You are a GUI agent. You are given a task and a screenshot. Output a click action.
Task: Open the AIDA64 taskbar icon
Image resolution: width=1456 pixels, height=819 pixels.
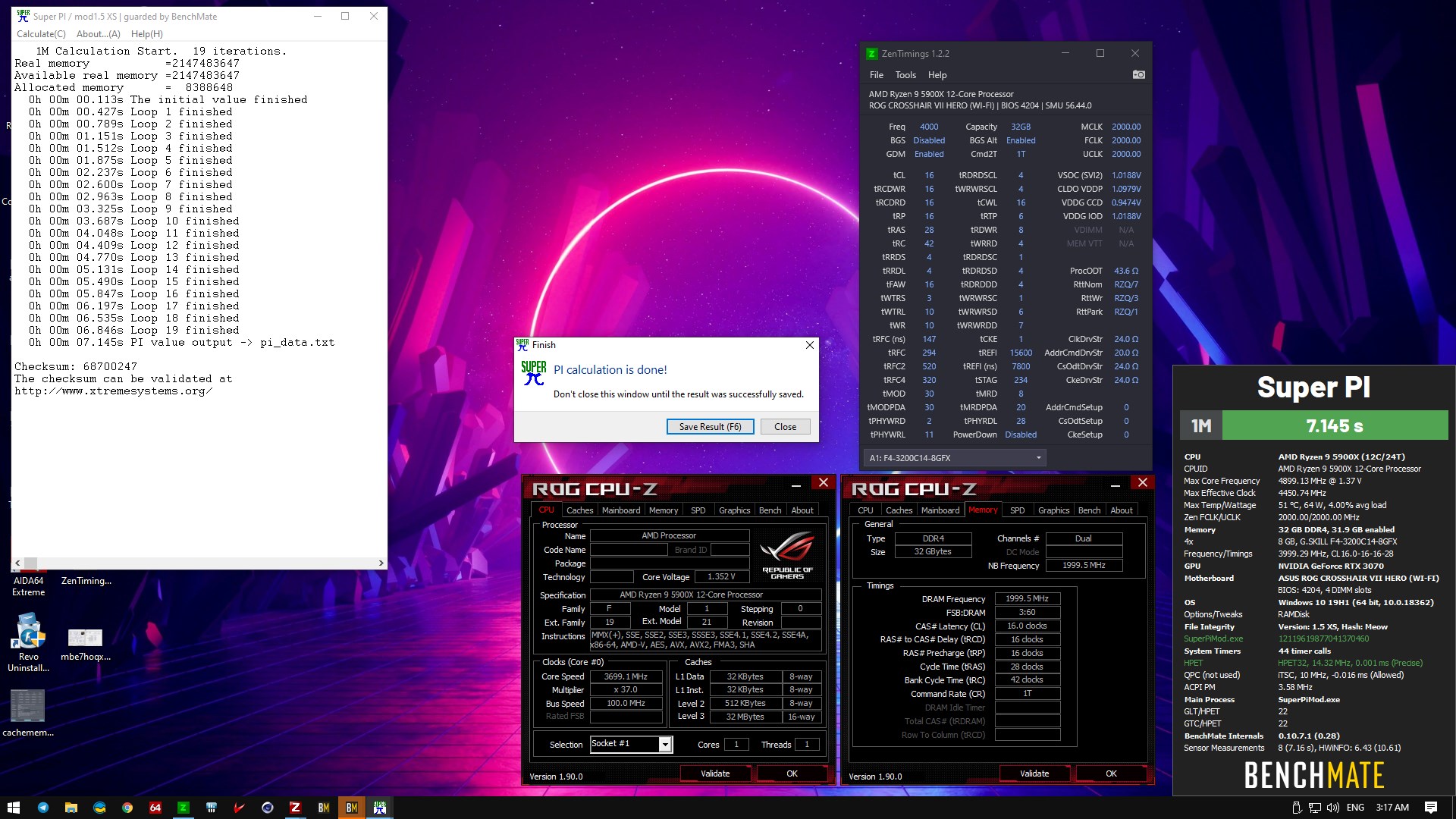155,808
